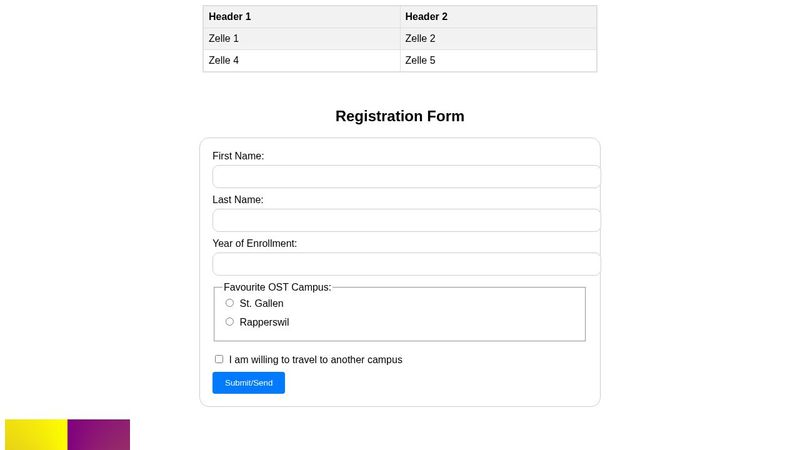Click the yellow color block
The height and width of the screenshot is (450, 800).
click(x=36, y=435)
